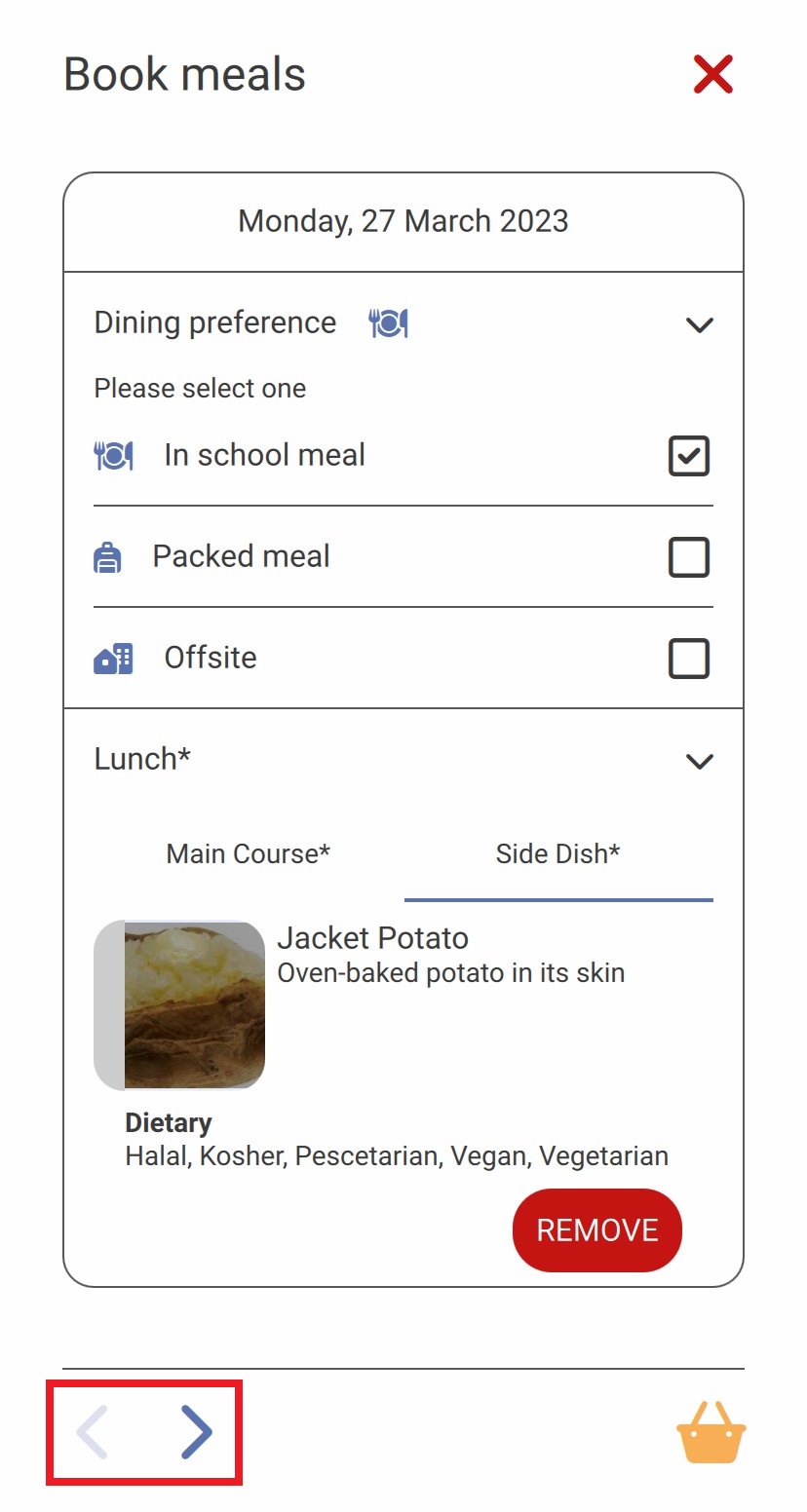Screen dimensions: 807x1512
Task: Click the faded previous day arrow
Action: 93,1431
